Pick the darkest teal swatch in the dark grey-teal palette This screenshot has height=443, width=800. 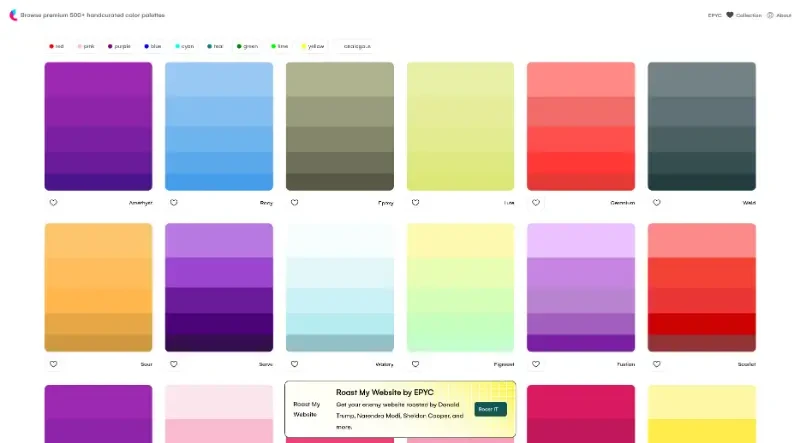pos(701,182)
